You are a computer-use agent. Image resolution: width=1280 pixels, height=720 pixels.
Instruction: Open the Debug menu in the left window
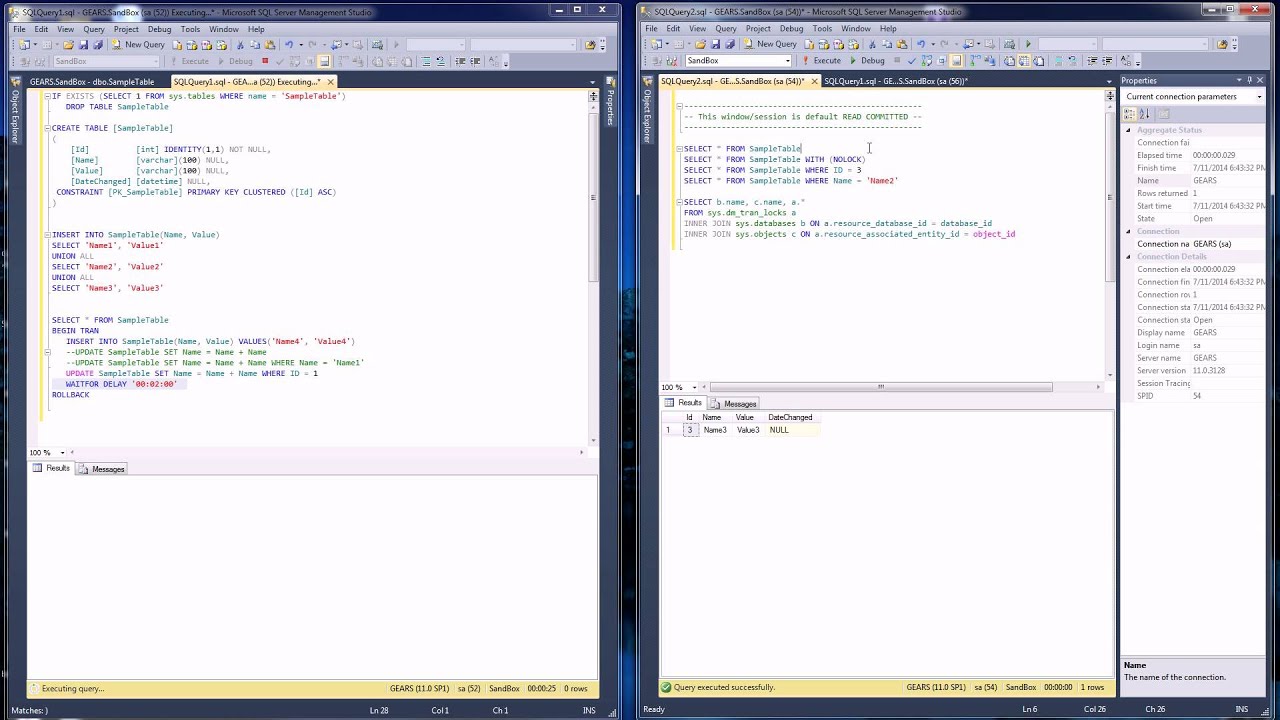[x=159, y=29]
